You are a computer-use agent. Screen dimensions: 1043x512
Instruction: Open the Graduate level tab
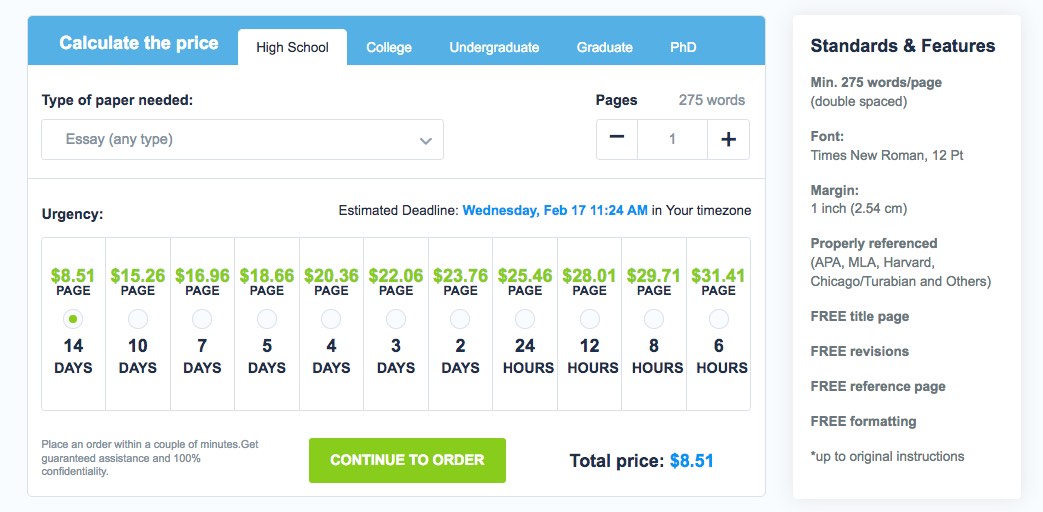click(x=604, y=47)
